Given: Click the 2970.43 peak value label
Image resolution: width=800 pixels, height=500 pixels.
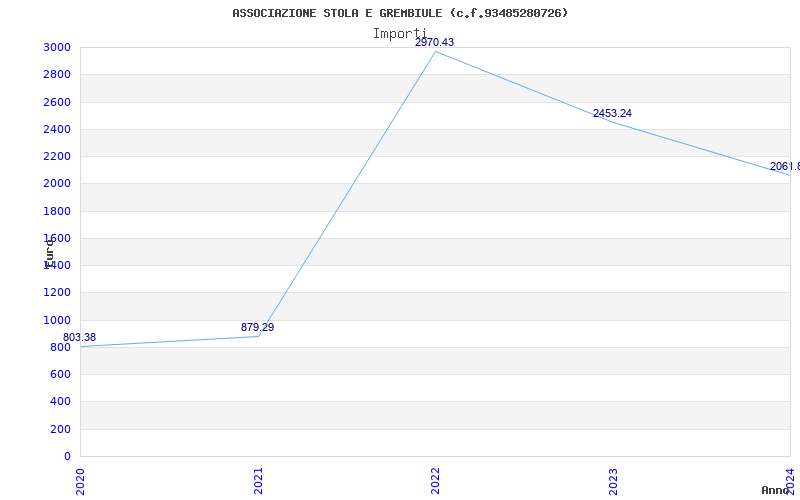Looking at the screenshot, I should [x=434, y=43].
